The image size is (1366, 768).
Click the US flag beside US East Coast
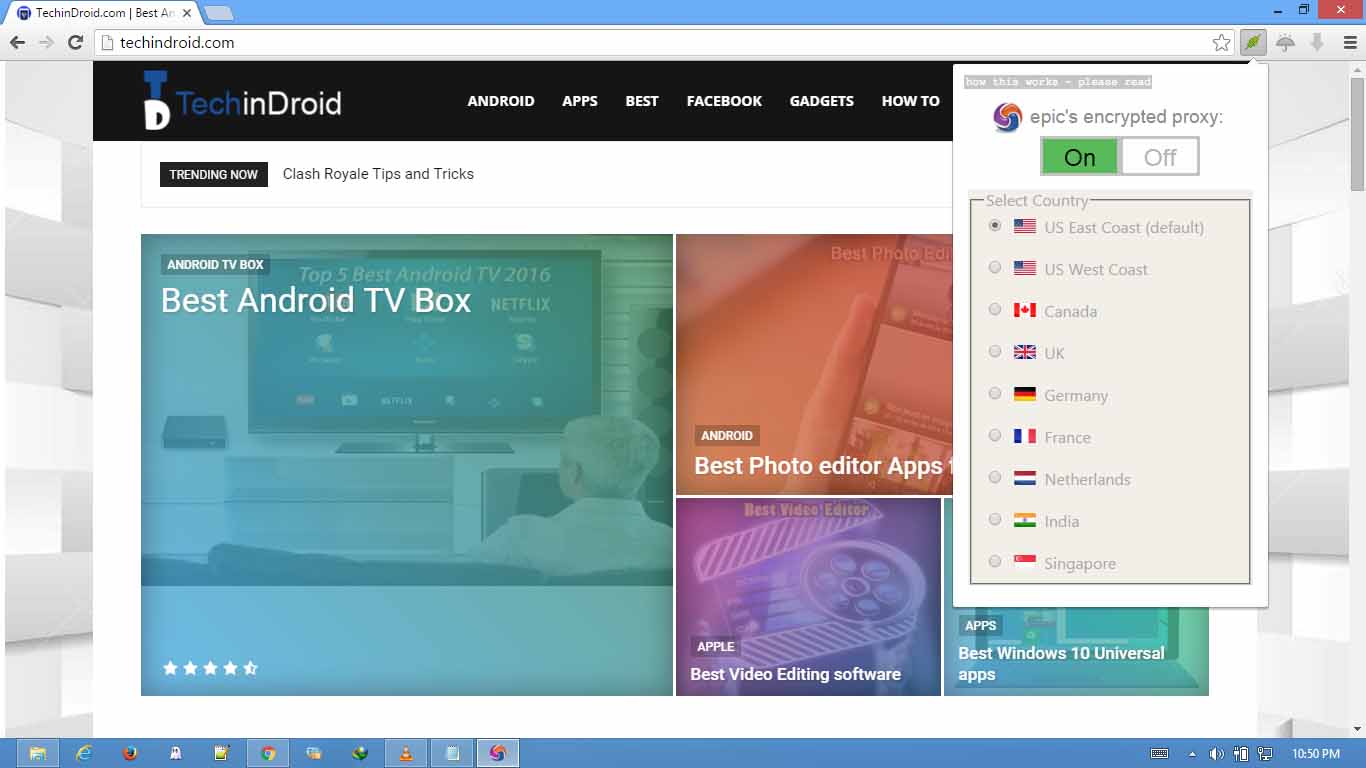tap(1025, 227)
